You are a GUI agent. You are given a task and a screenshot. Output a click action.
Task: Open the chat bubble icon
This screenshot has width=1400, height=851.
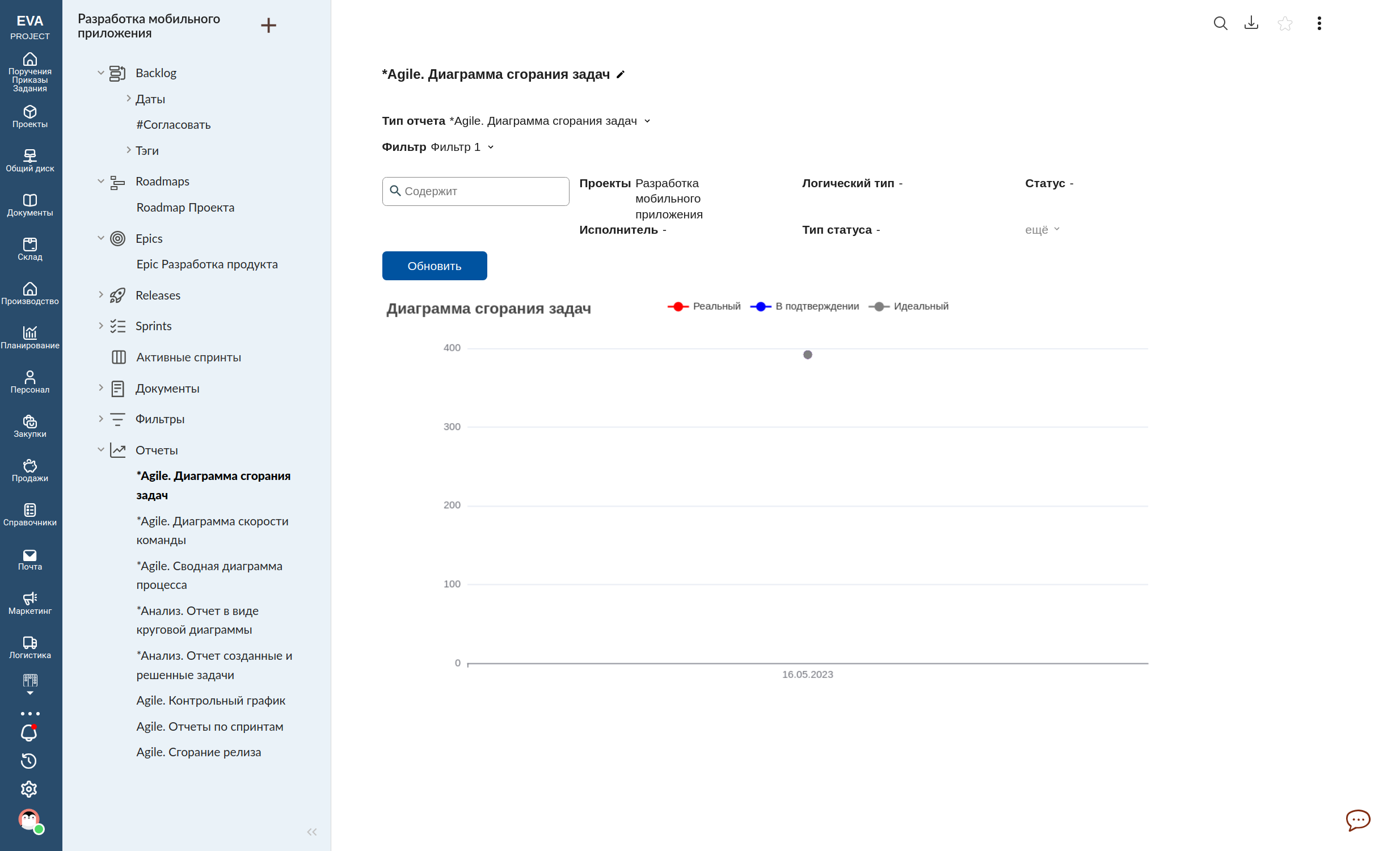[x=1357, y=820]
